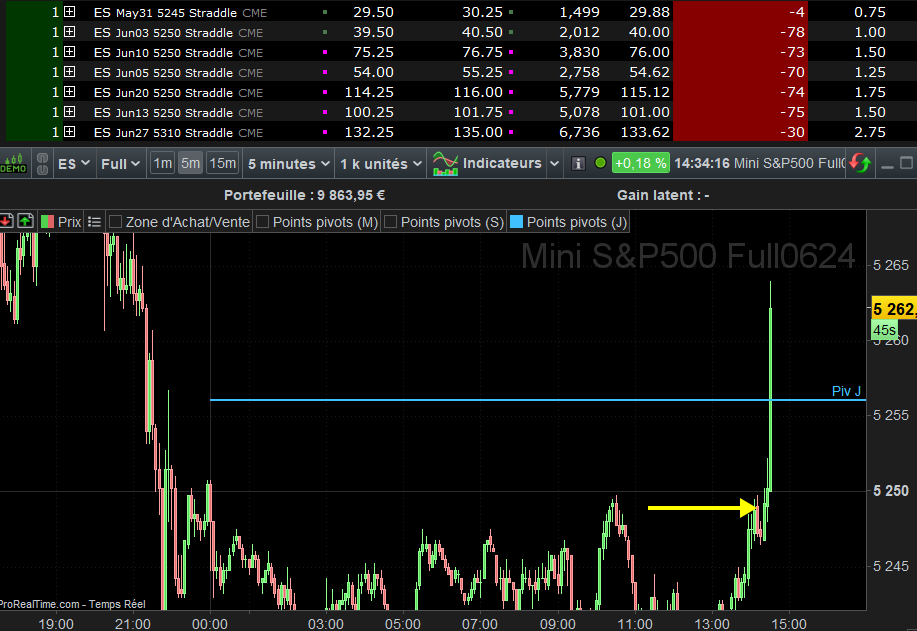
Task: Expand the Jun20 5250 Straddle row plus icon
Action: (x=70, y=91)
